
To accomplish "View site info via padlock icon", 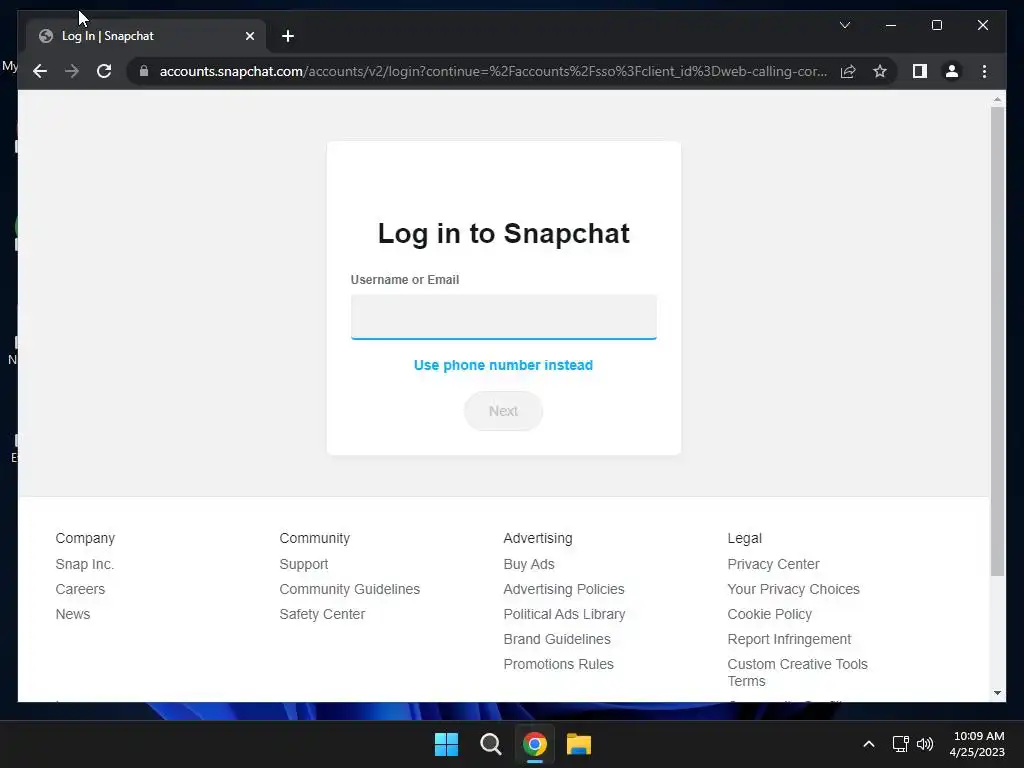I will 144,71.
